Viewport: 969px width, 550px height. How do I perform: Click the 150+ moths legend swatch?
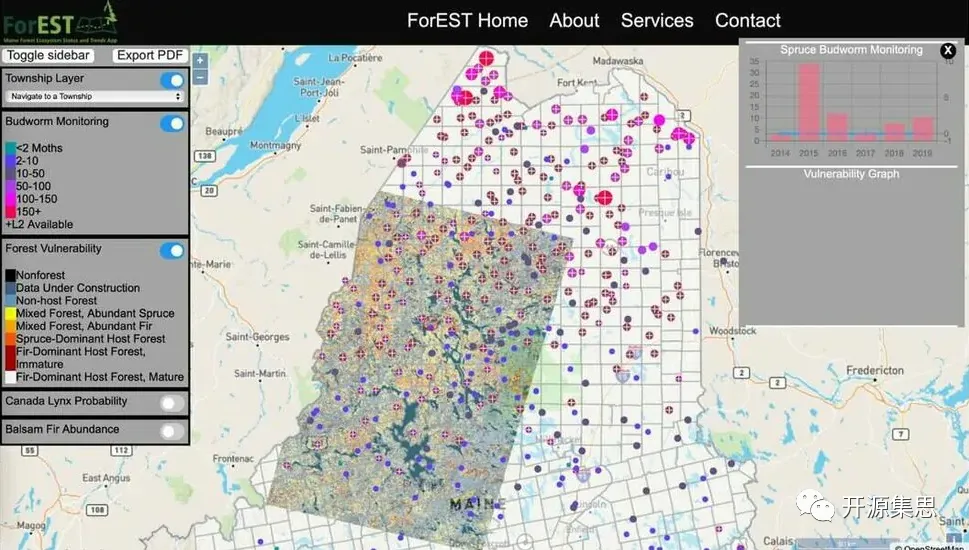click(x=11, y=211)
